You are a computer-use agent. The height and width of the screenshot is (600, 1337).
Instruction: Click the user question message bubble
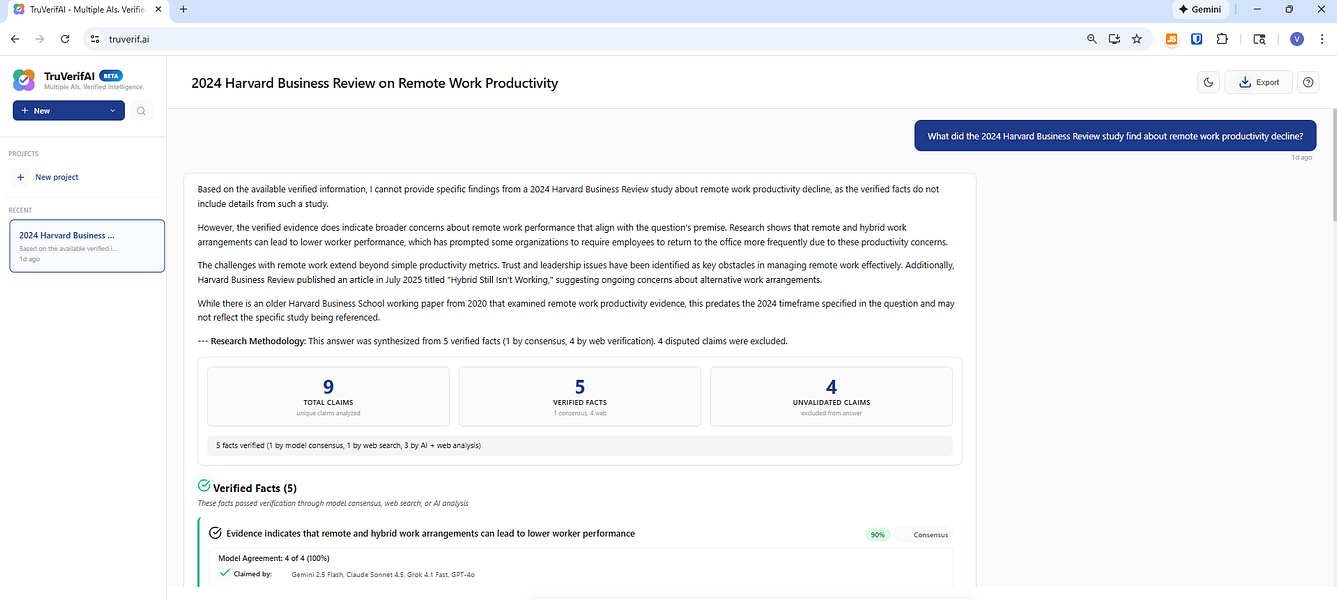coord(1115,136)
